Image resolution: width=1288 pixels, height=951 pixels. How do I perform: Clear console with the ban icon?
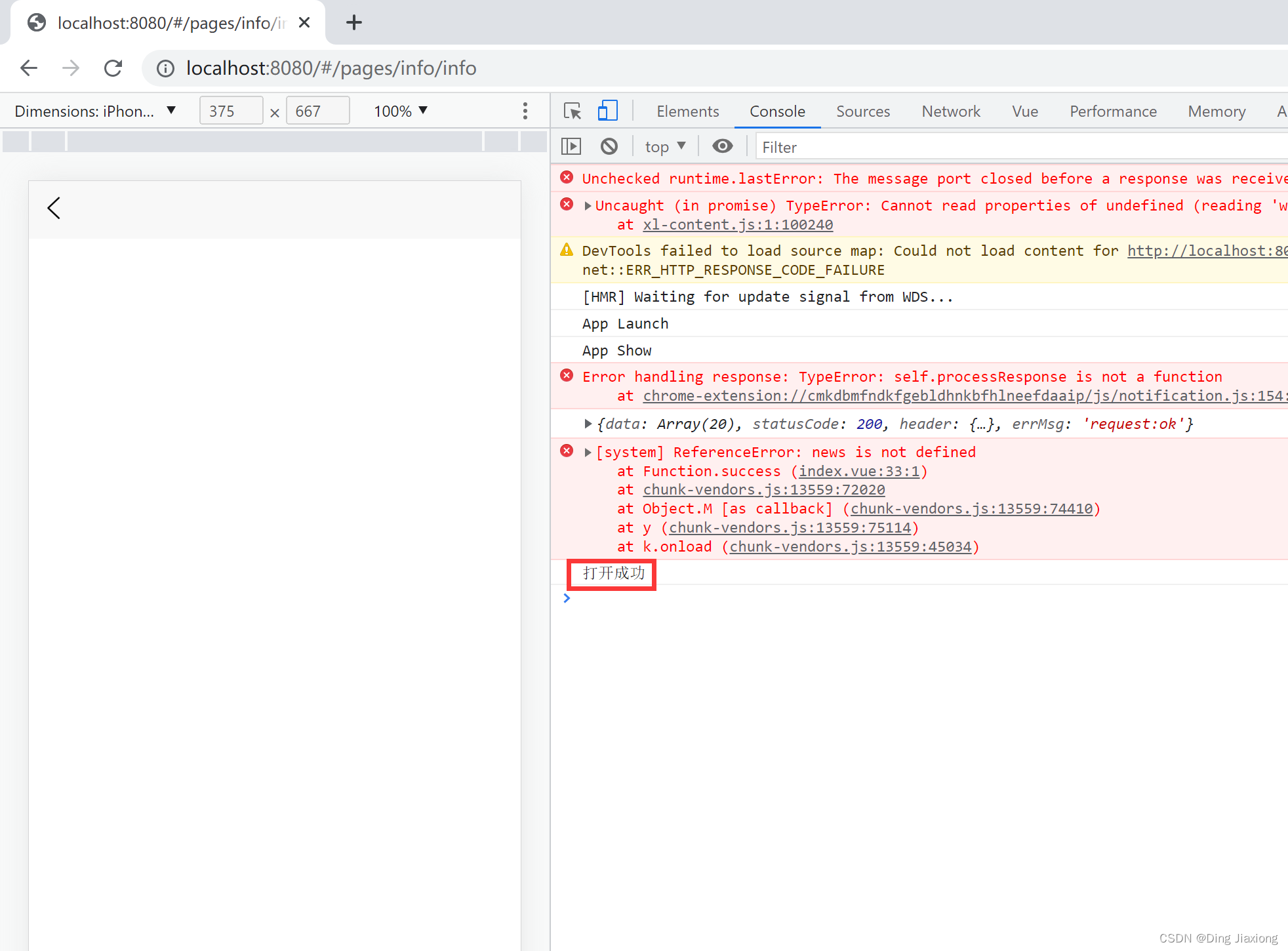point(609,146)
